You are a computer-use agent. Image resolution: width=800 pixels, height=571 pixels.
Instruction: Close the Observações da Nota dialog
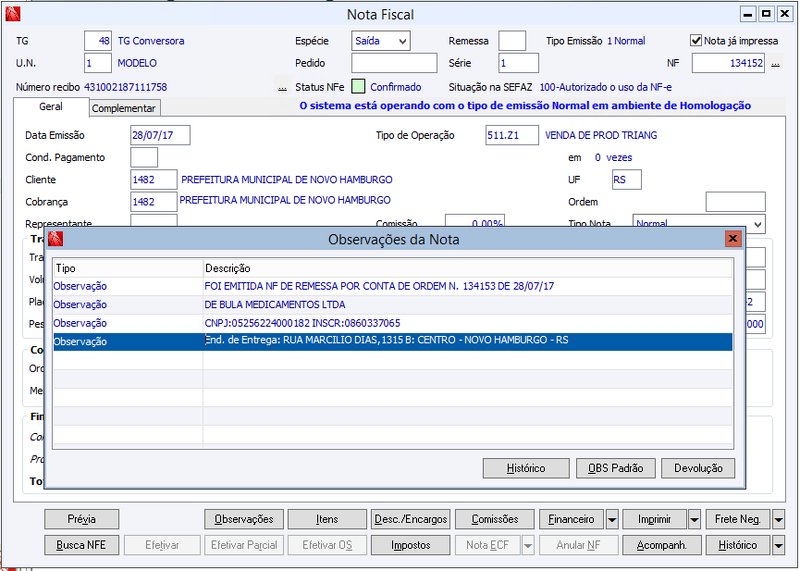[733, 238]
